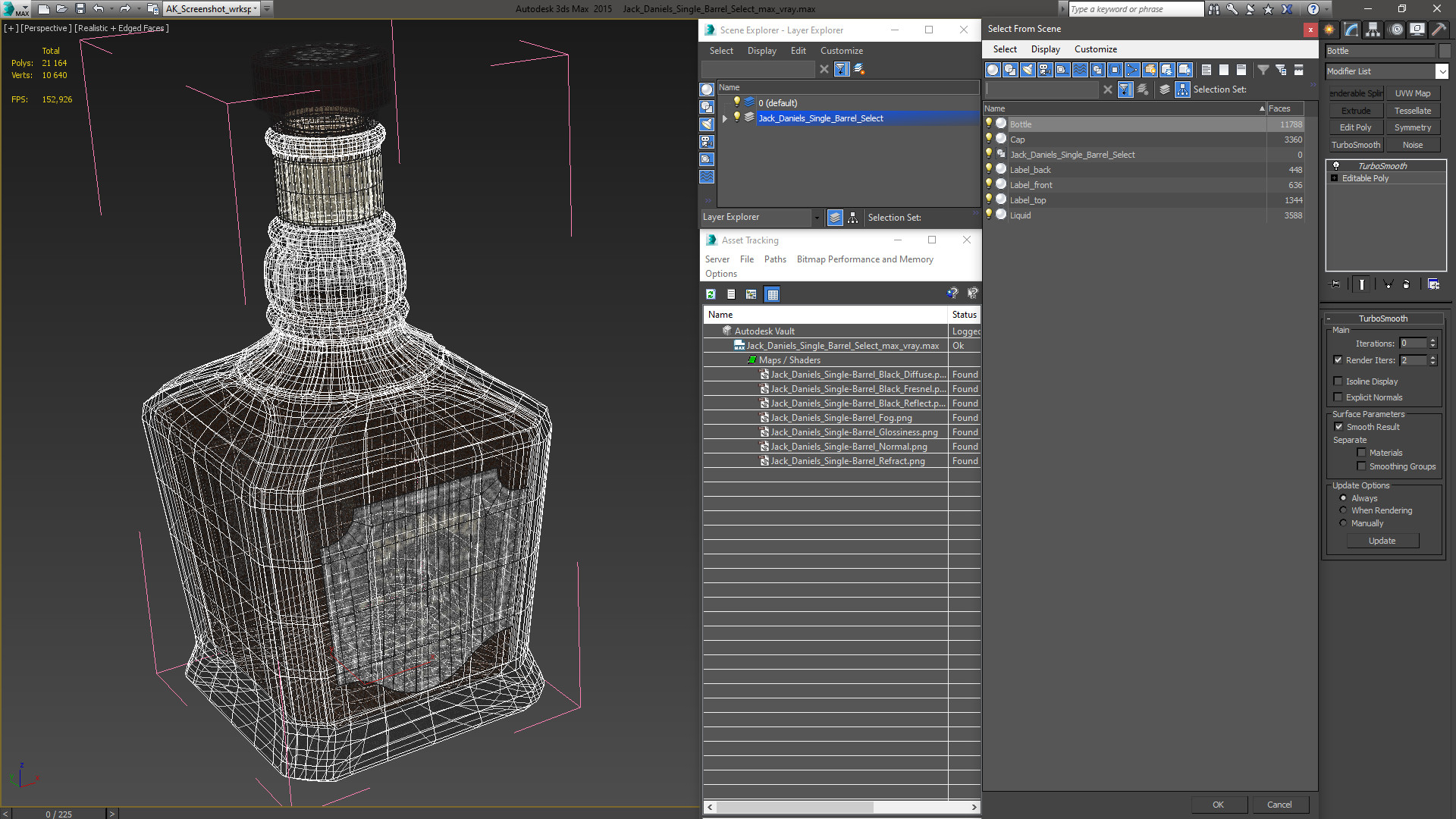
Task: Select the Manually update radio button
Action: pyautogui.click(x=1343, y=523)
